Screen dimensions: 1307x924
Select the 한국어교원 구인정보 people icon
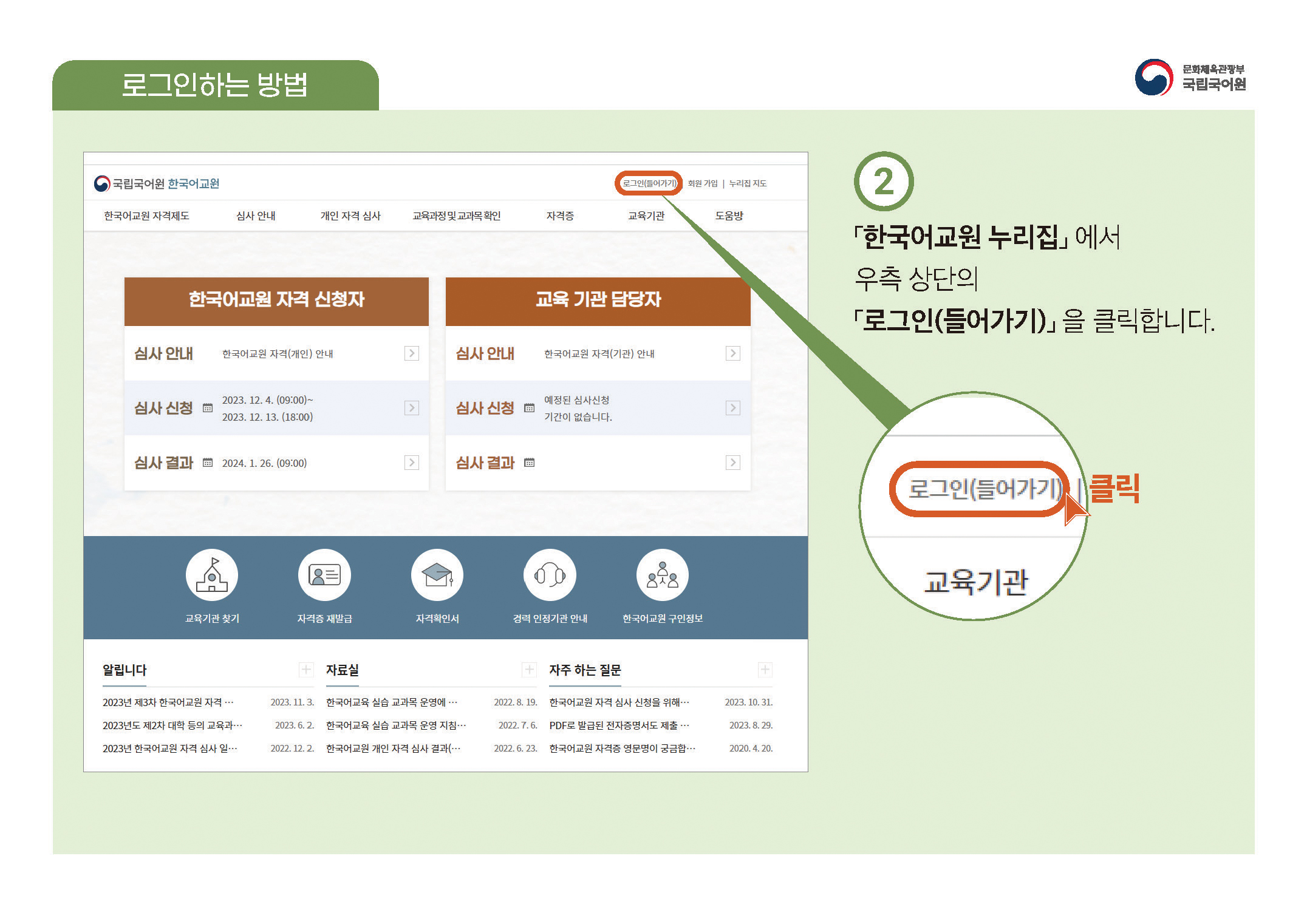pos(661,574)
